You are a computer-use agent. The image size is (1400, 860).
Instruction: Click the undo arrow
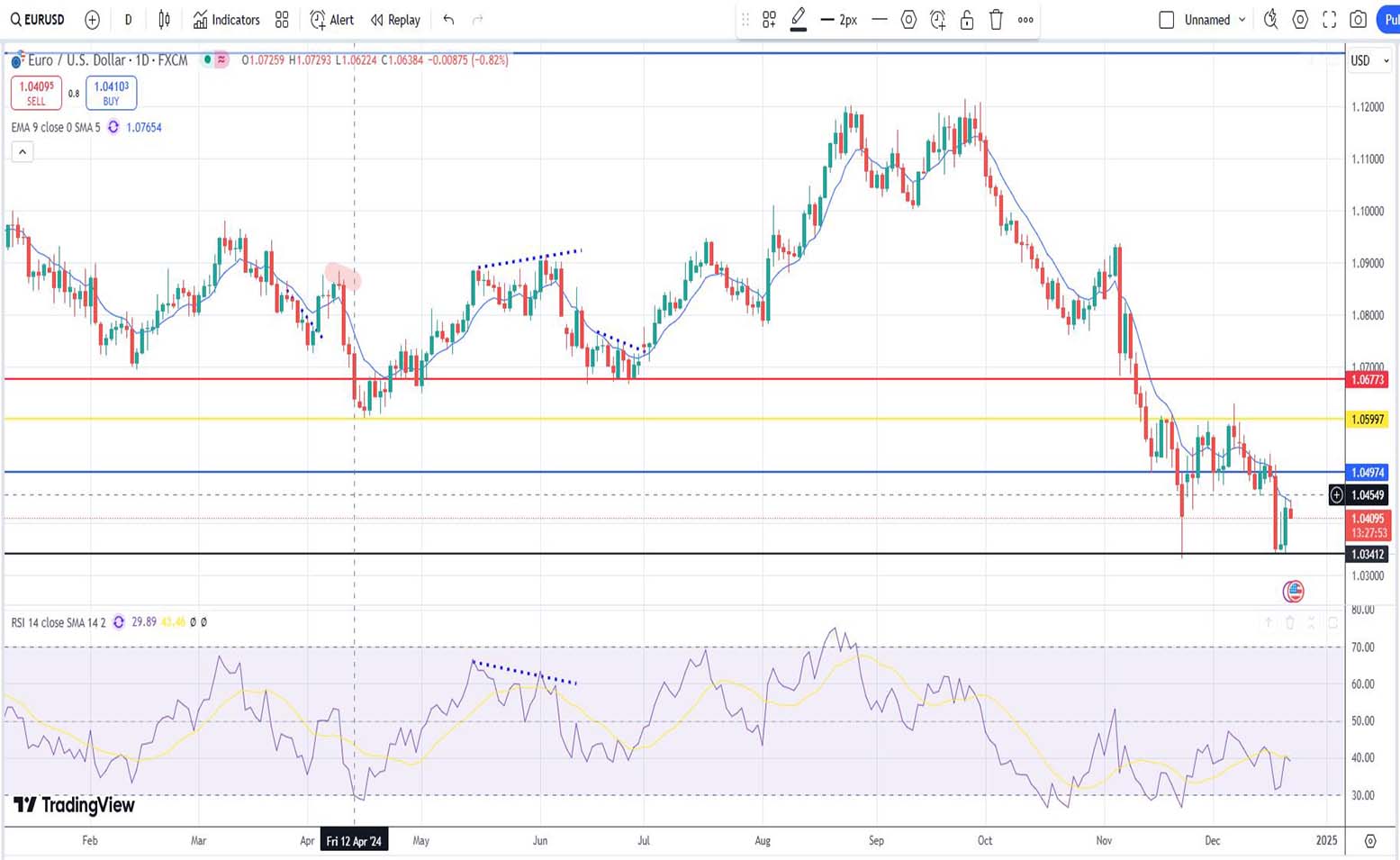click(x=448, y=20)
